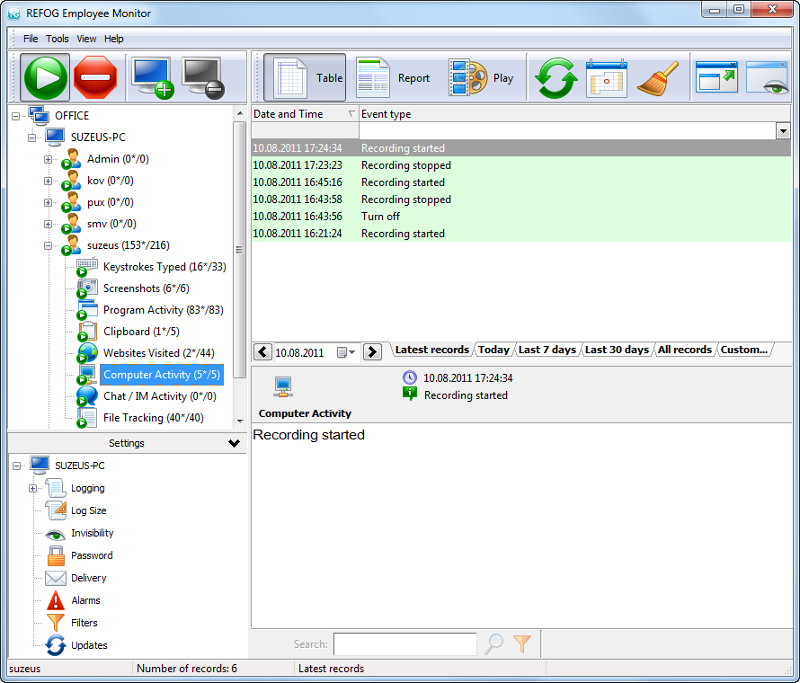Select the 17:23:23 Recording stopped row
The width and height of the screenshot is (800, 683).
coord(521,165)
